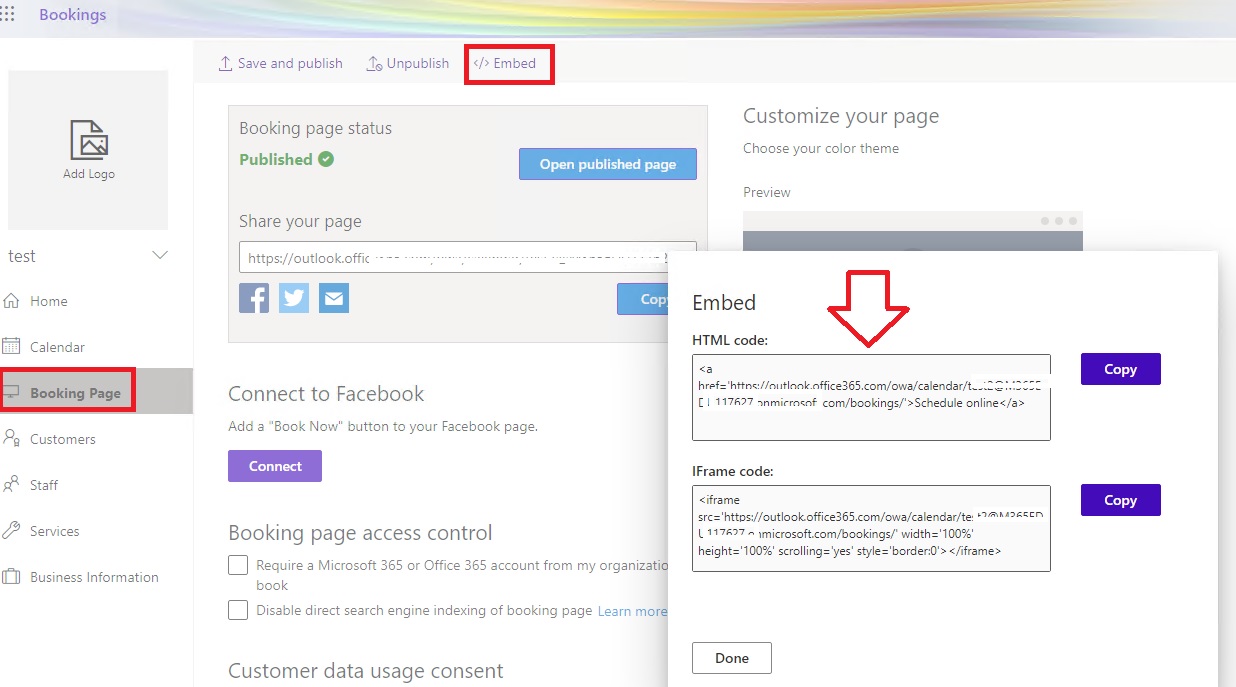Click Open published page button
The height and width of the screenshot is (687, 1236).
pyautogui.click(x=608, y=164)
